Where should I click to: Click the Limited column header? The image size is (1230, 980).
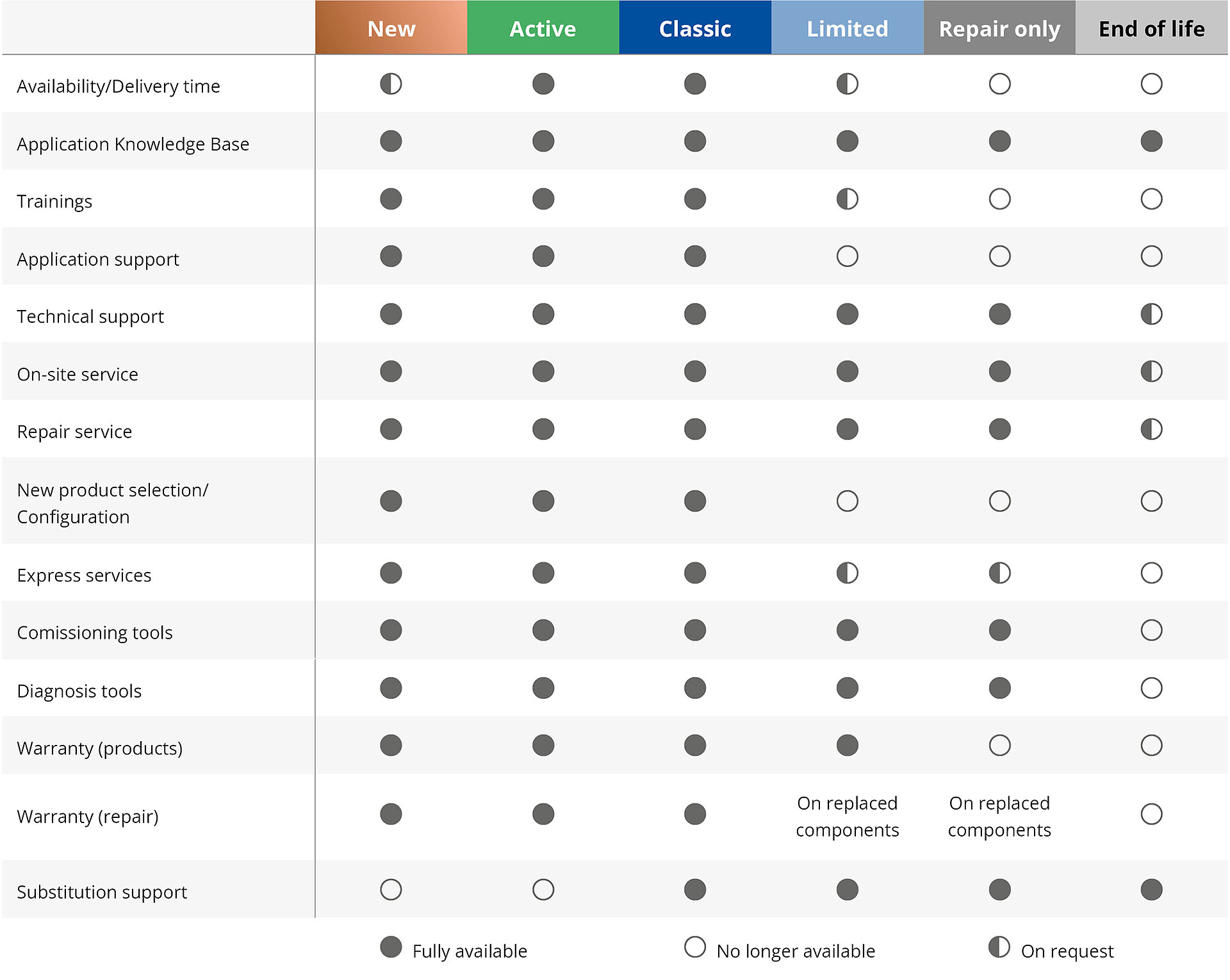tap(847, 28)
